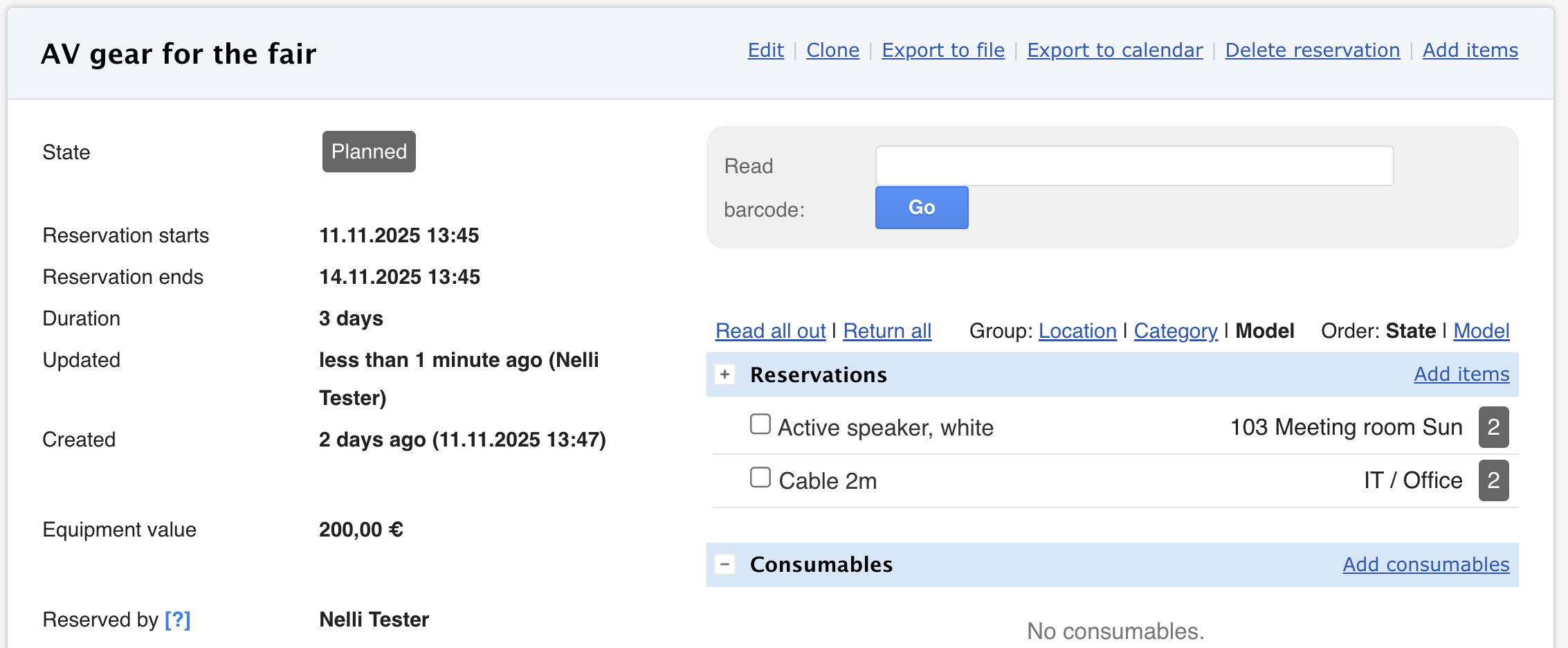This screenshot has width=1568, height=648.
Task: Delete the reservation
Action: (x=1312, y=51)
